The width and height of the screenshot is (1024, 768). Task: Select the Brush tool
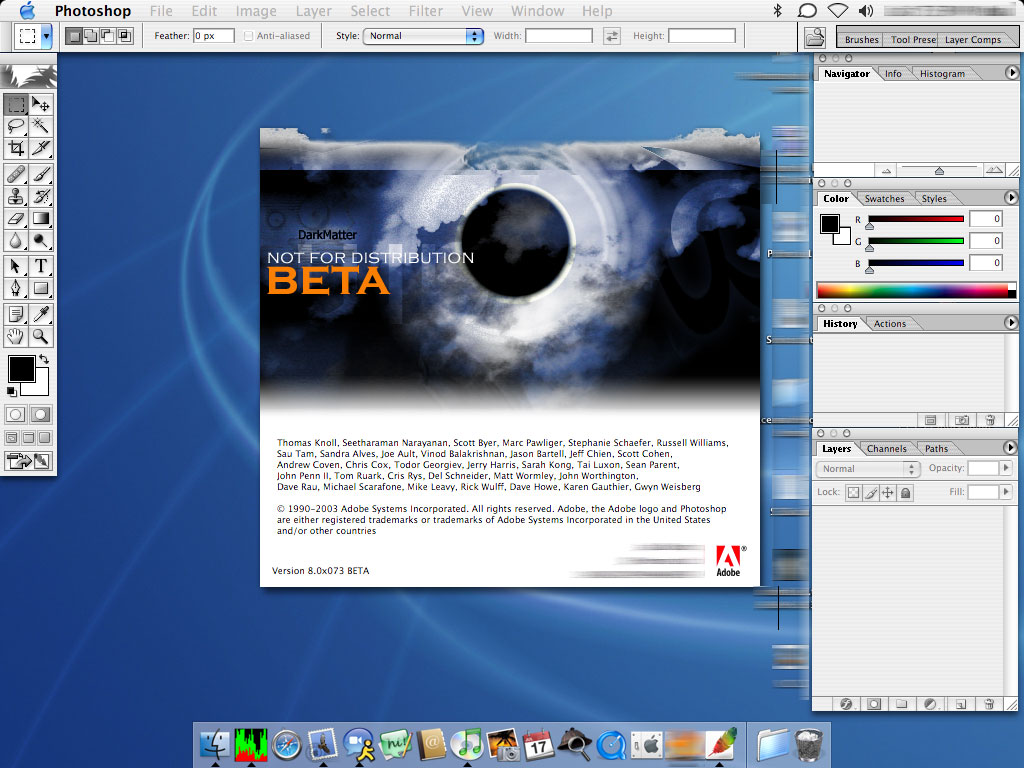(40, 174)
